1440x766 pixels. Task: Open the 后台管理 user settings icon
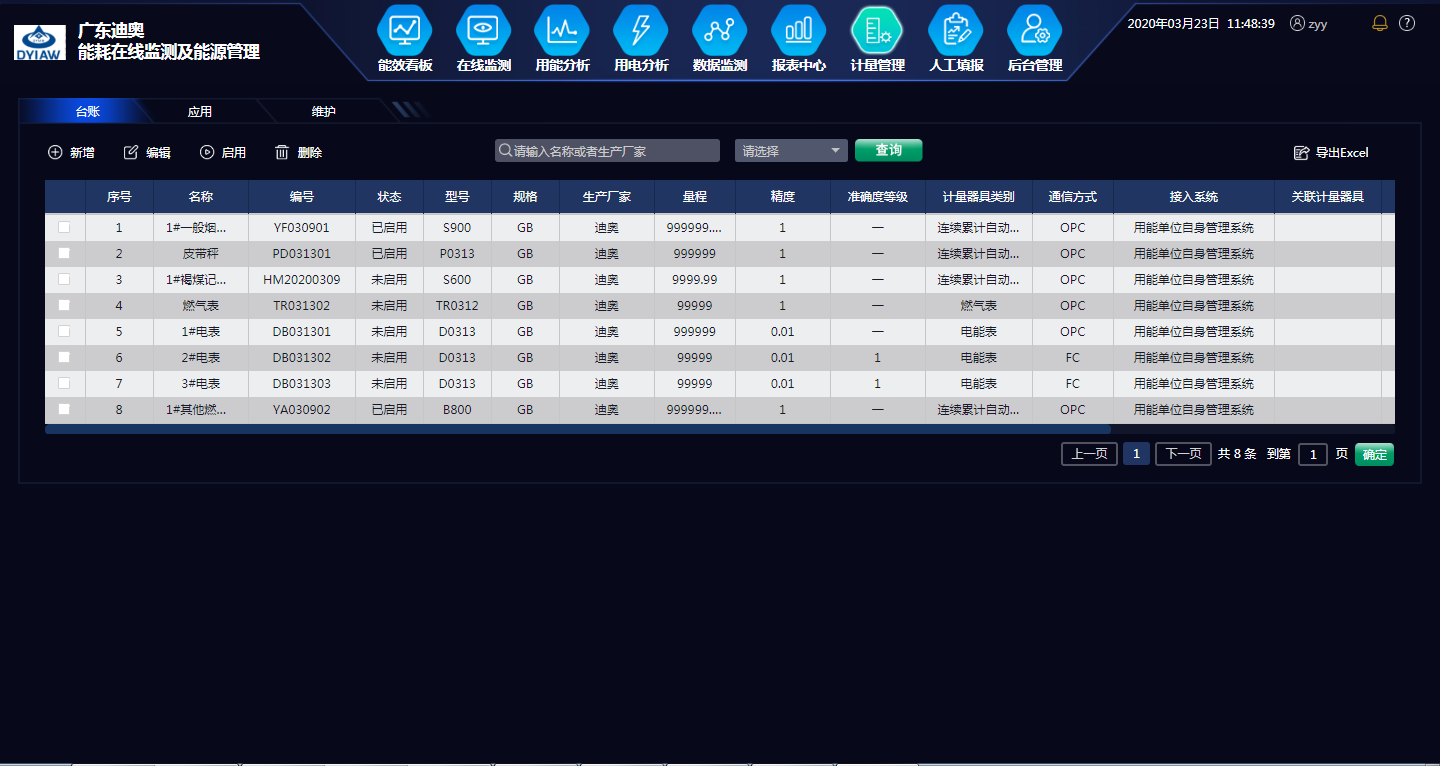pyautogui.click(x=1034, y=31)
